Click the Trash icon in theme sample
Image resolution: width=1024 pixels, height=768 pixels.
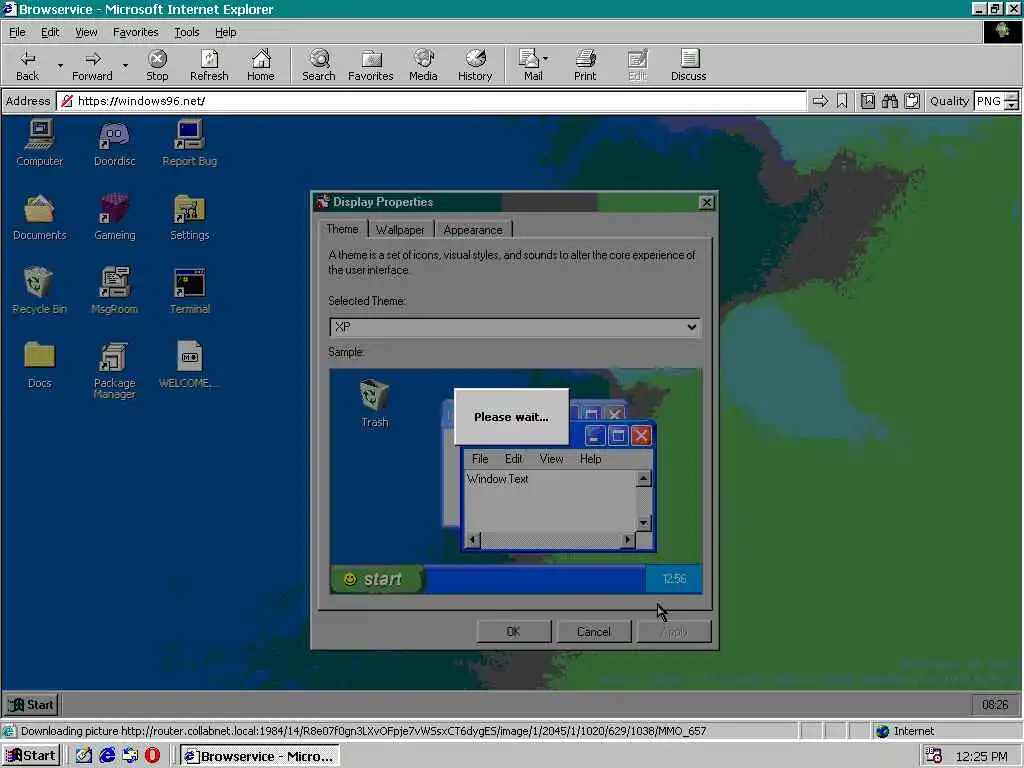374,404
